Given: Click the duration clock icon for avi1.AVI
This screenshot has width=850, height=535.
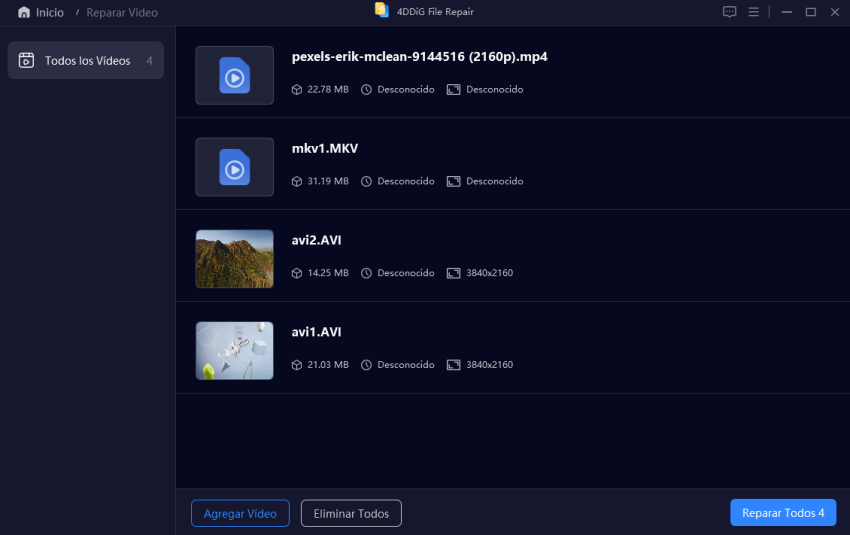Looking at the screenshot, I should [366, 365].
